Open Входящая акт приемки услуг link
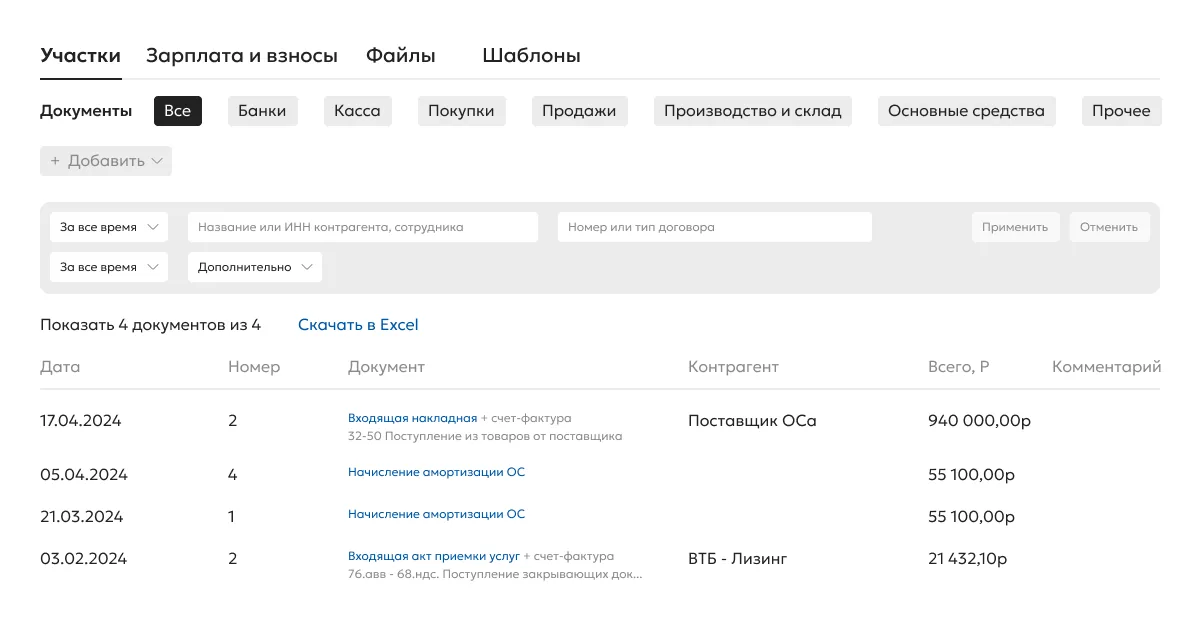The width and height of the screenshot is (1200, 620). pyautogui.click(x=434, y=556)
